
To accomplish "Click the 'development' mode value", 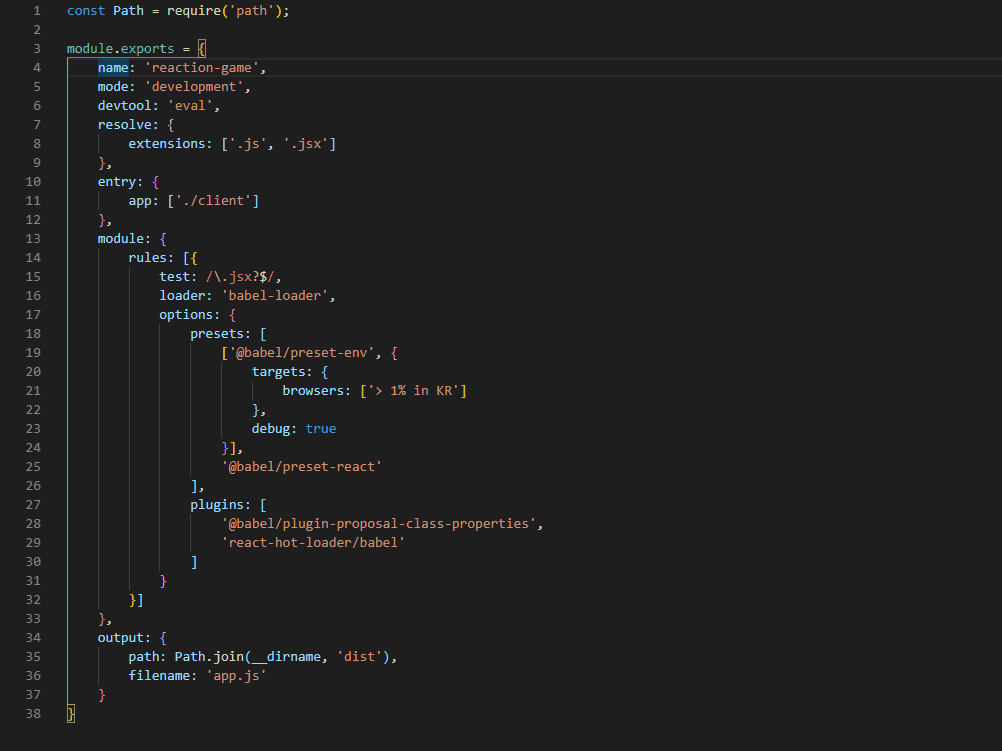I will click(194, 87).
